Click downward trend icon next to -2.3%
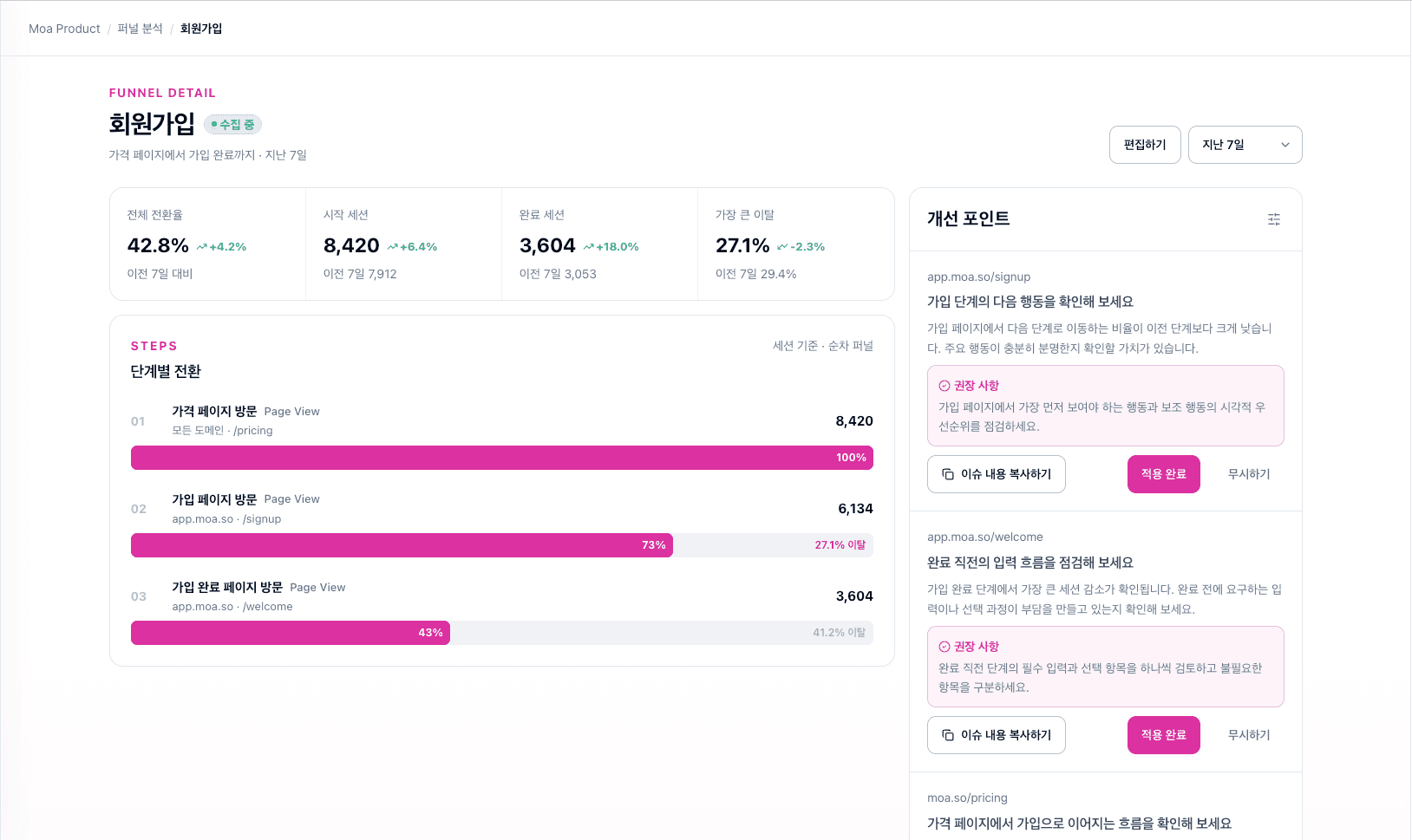1412x840 pixels. tap(782, 247)
